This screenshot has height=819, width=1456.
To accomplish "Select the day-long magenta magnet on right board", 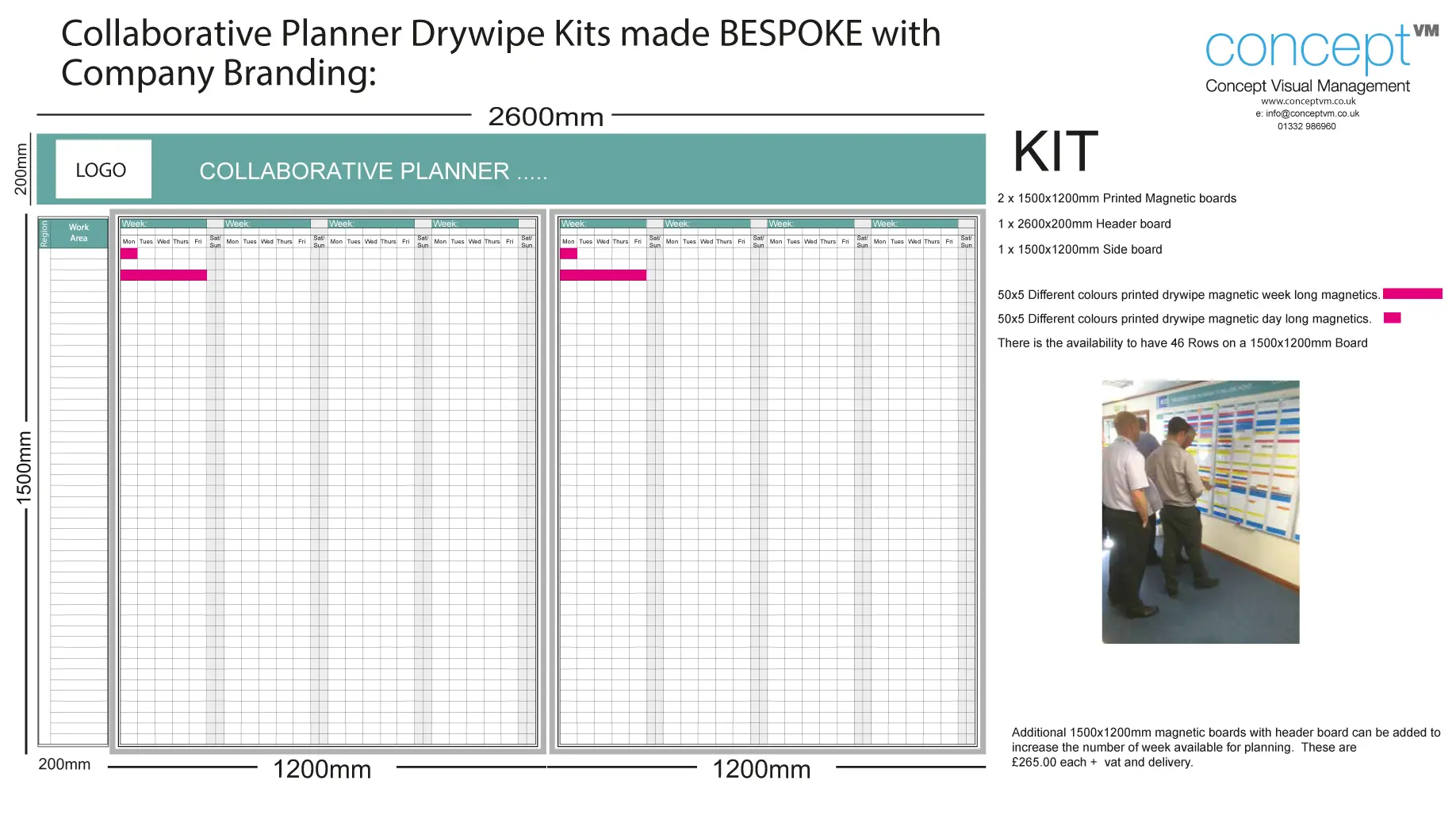I will tap(568, 254).
